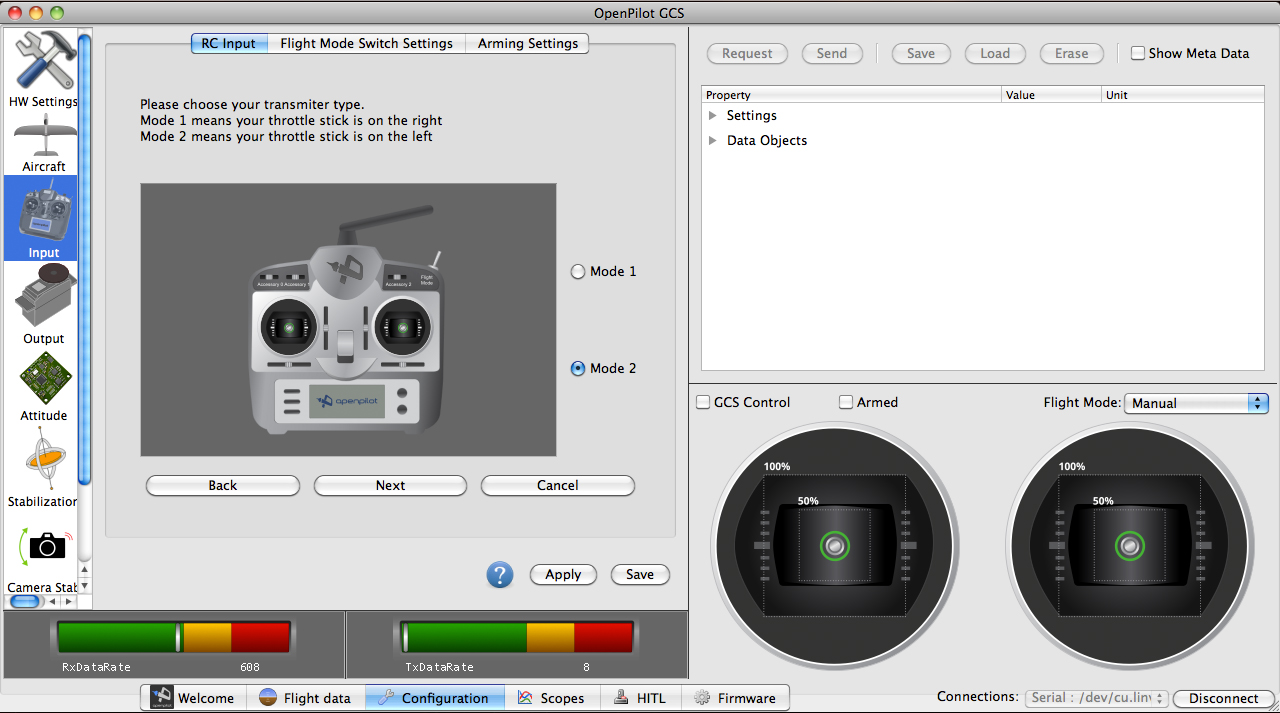Switch to the RC Input tab
1280x713 pixels.
(229, 43)
